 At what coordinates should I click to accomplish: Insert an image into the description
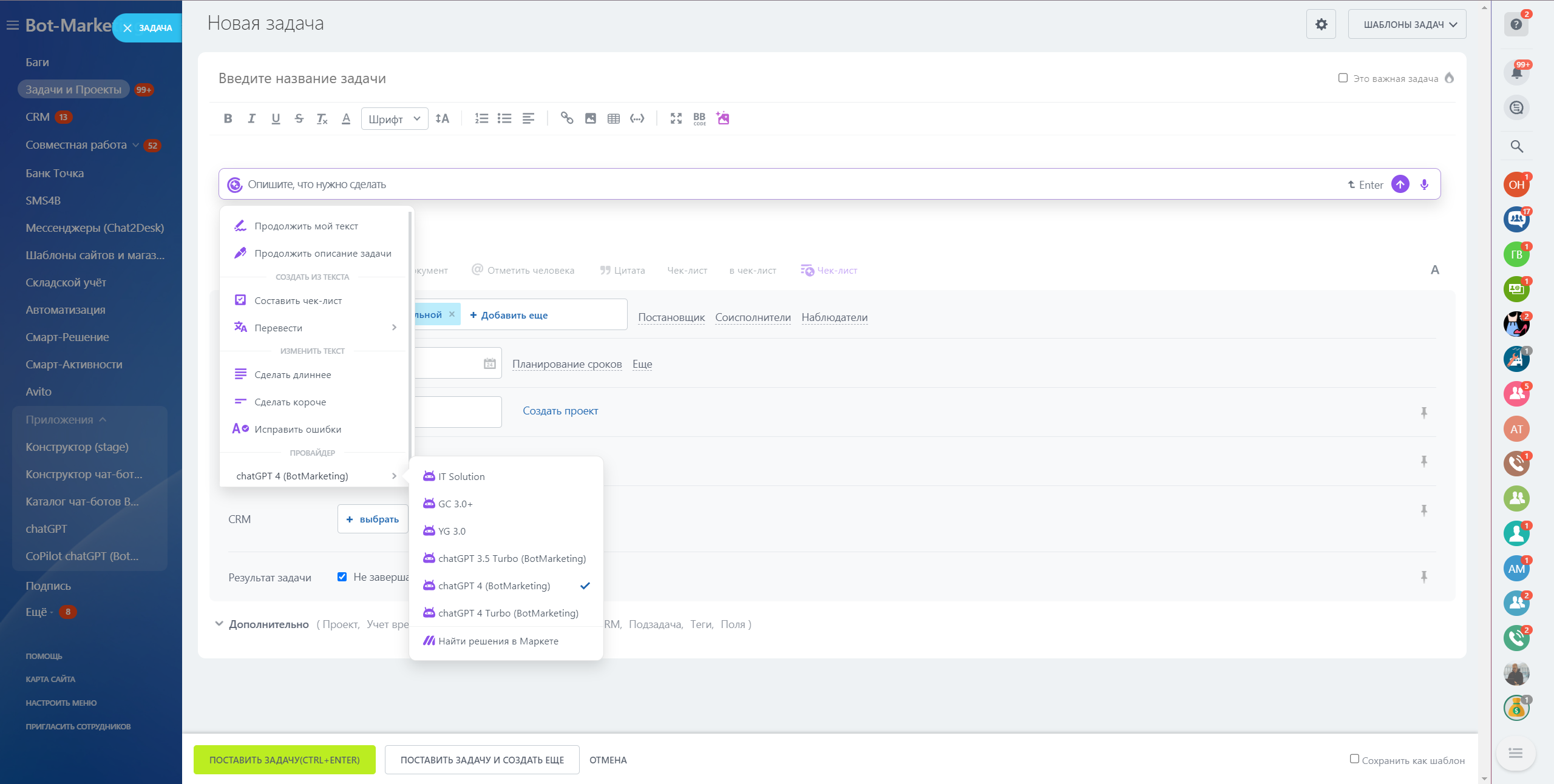point(590,118)
